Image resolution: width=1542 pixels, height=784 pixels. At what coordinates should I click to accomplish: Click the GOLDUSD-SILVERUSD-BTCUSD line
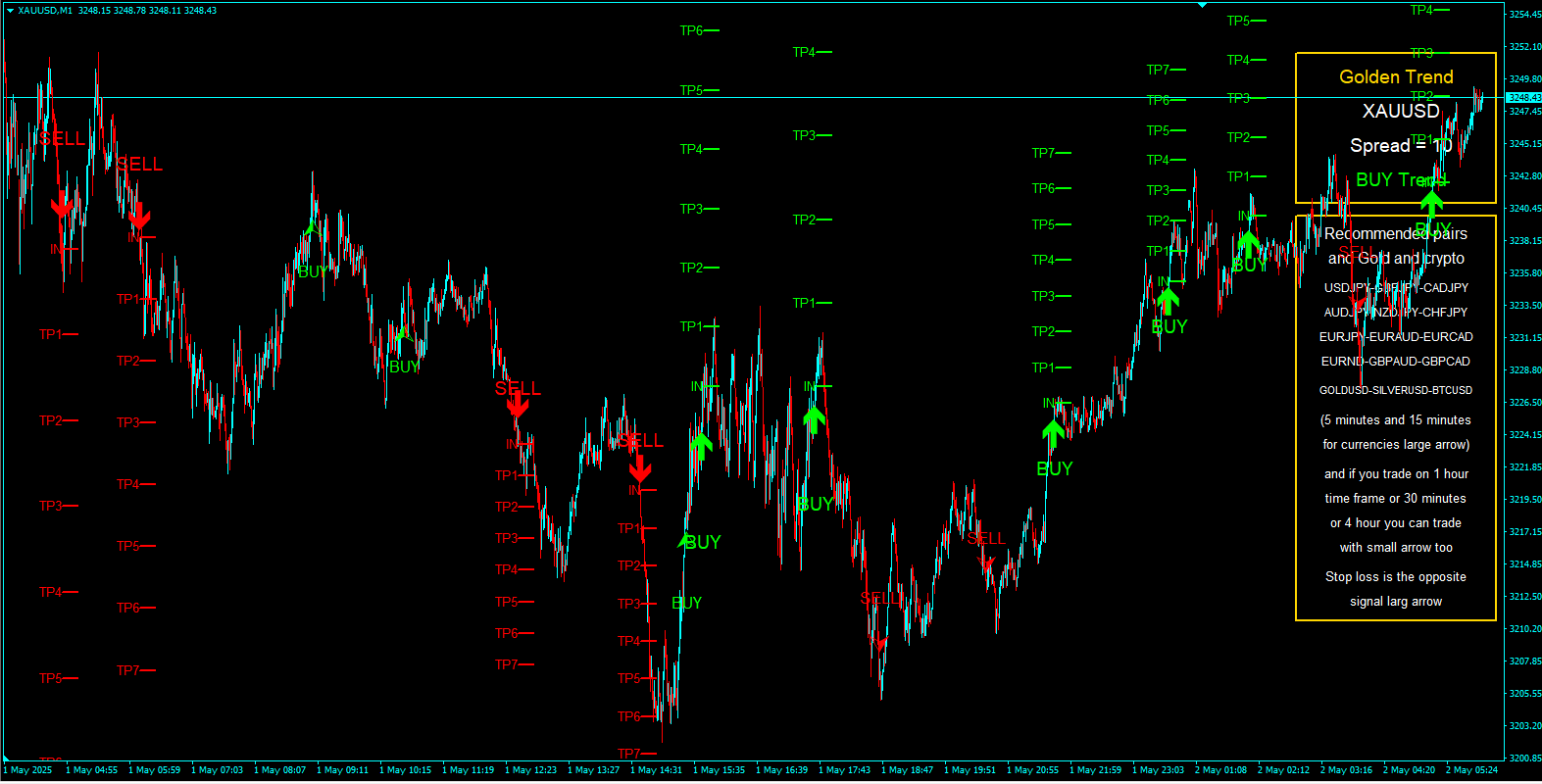[x=1396, y=390]
